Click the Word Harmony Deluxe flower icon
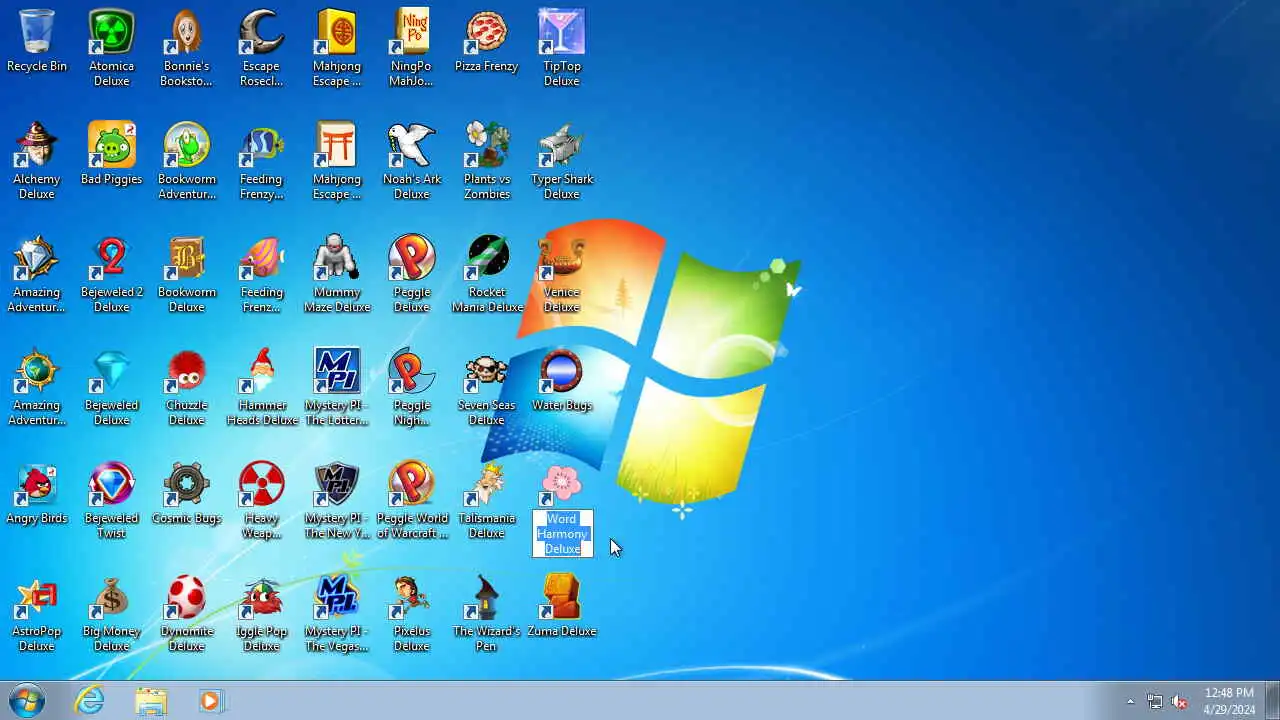This screenshot has width=1280, height=720. [562, 484]
